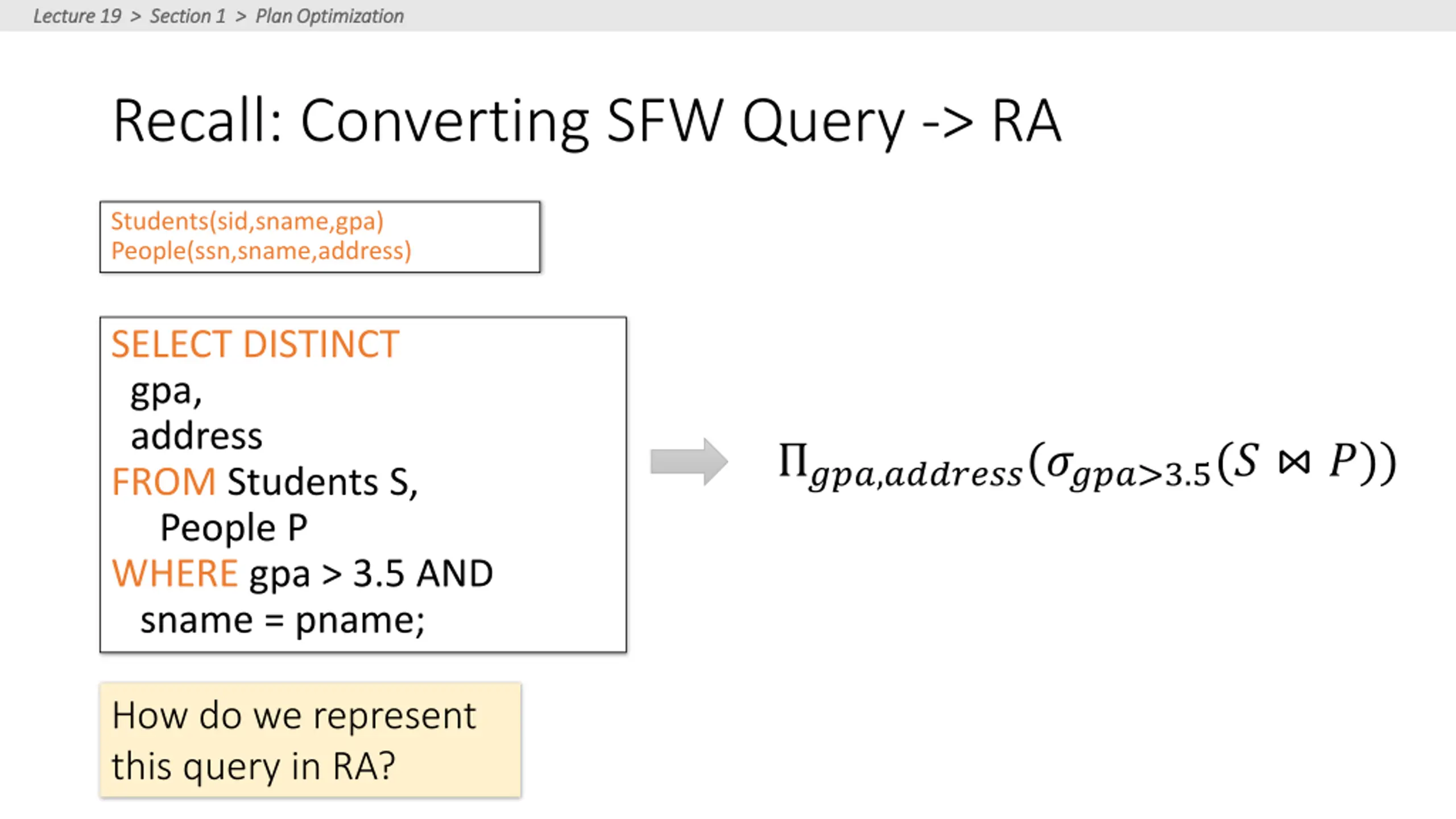
Task: Click the 'People(ssn,sname,address)' schema line
Action: coord(261,251)
